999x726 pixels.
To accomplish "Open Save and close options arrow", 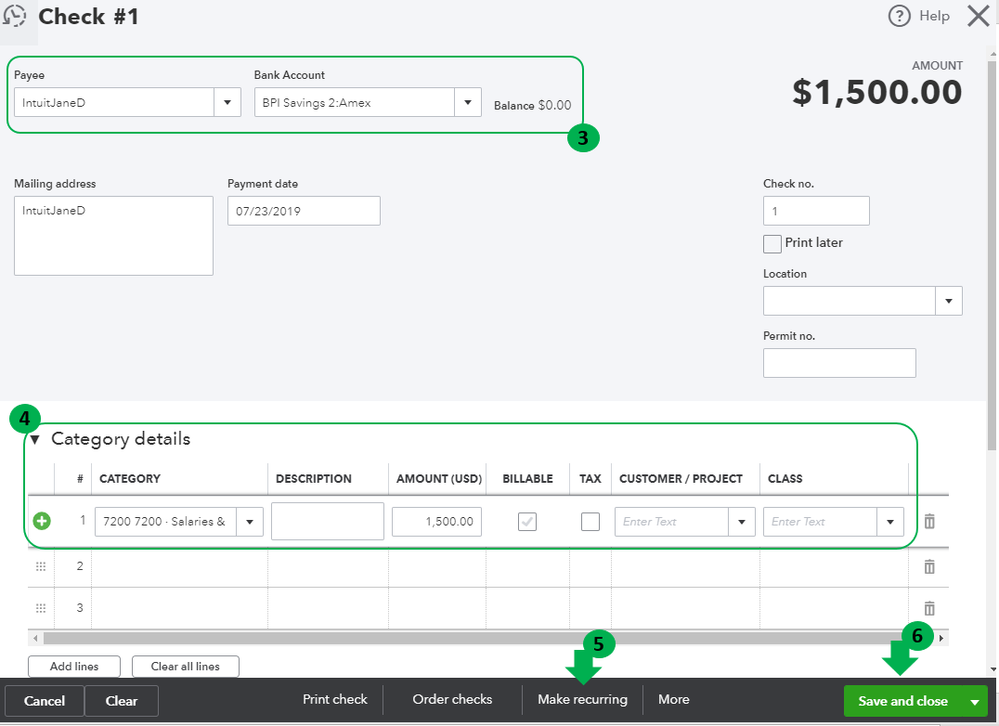I will [975, 701].
